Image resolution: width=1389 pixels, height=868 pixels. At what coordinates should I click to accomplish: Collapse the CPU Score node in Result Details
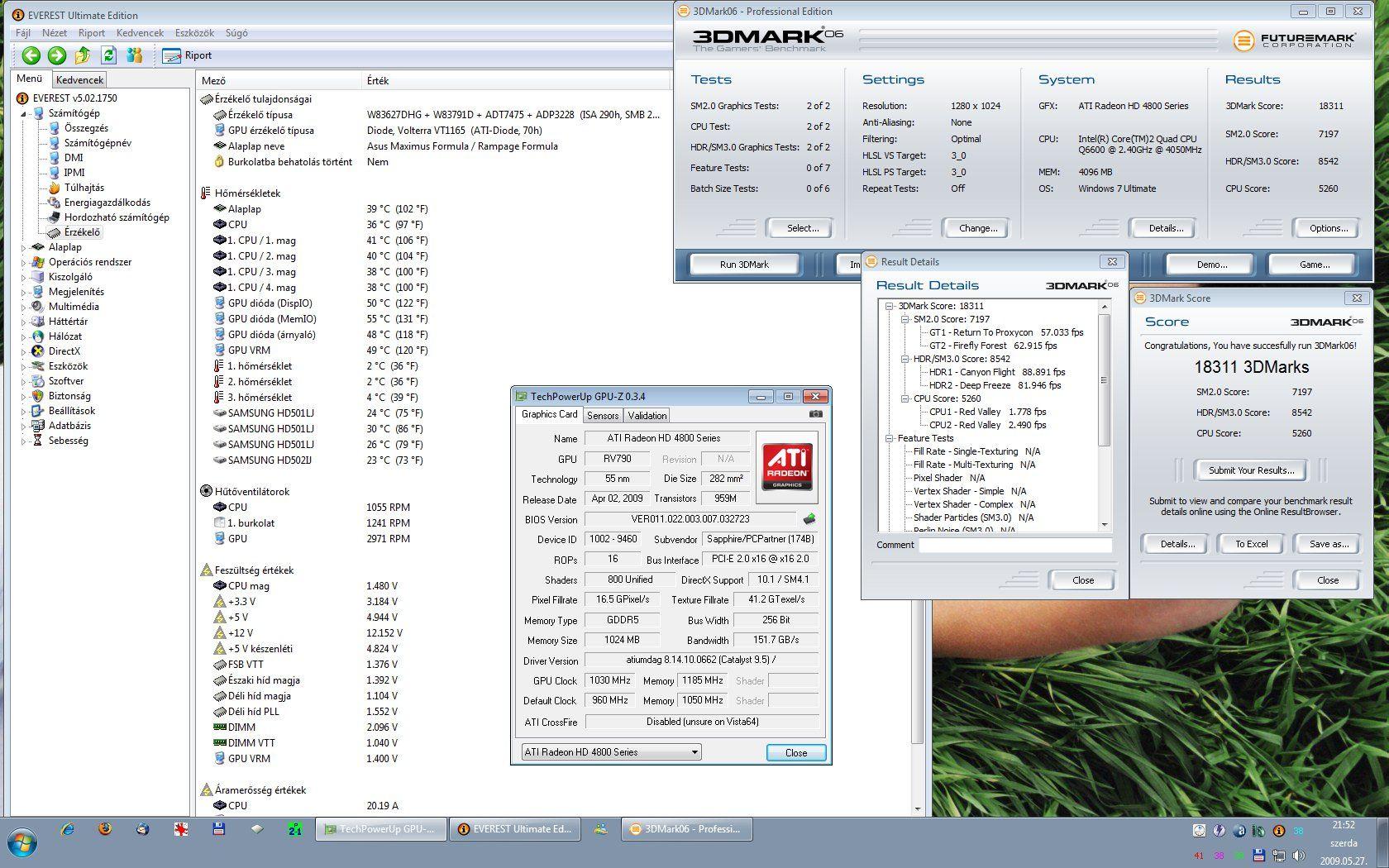coord(905,398)
